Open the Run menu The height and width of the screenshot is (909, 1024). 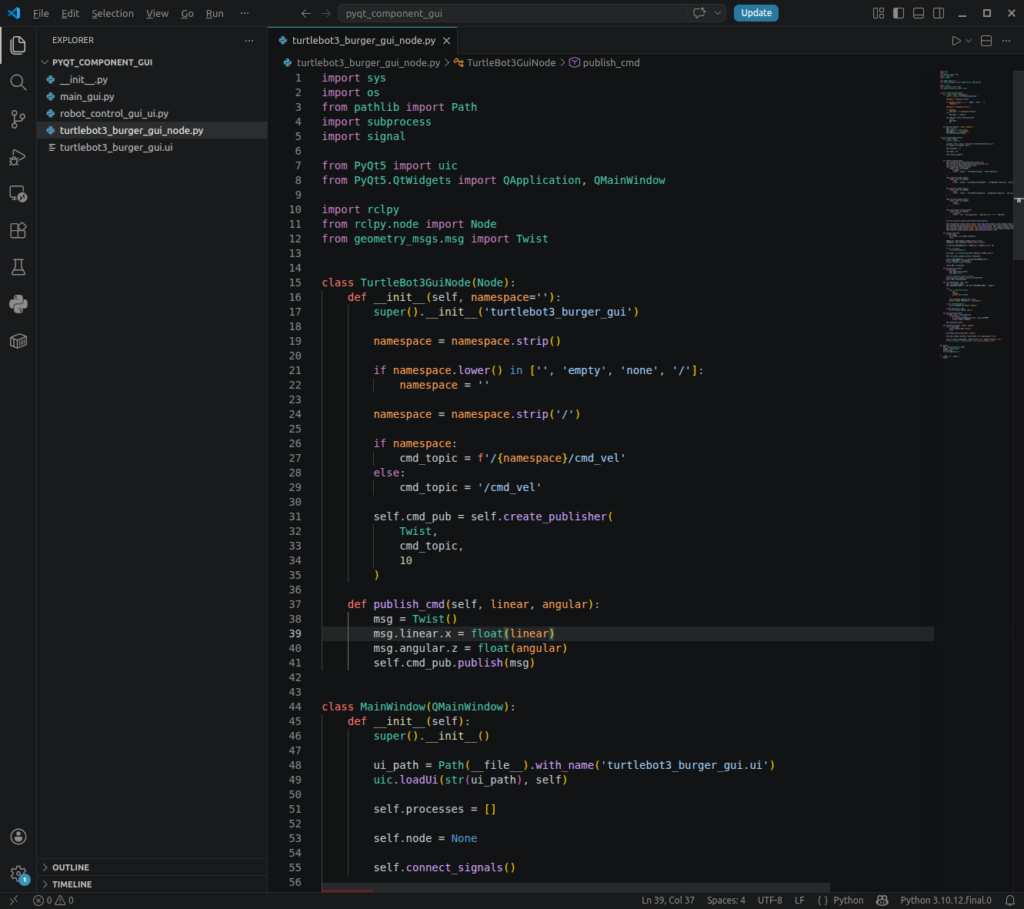coord(214,13)
